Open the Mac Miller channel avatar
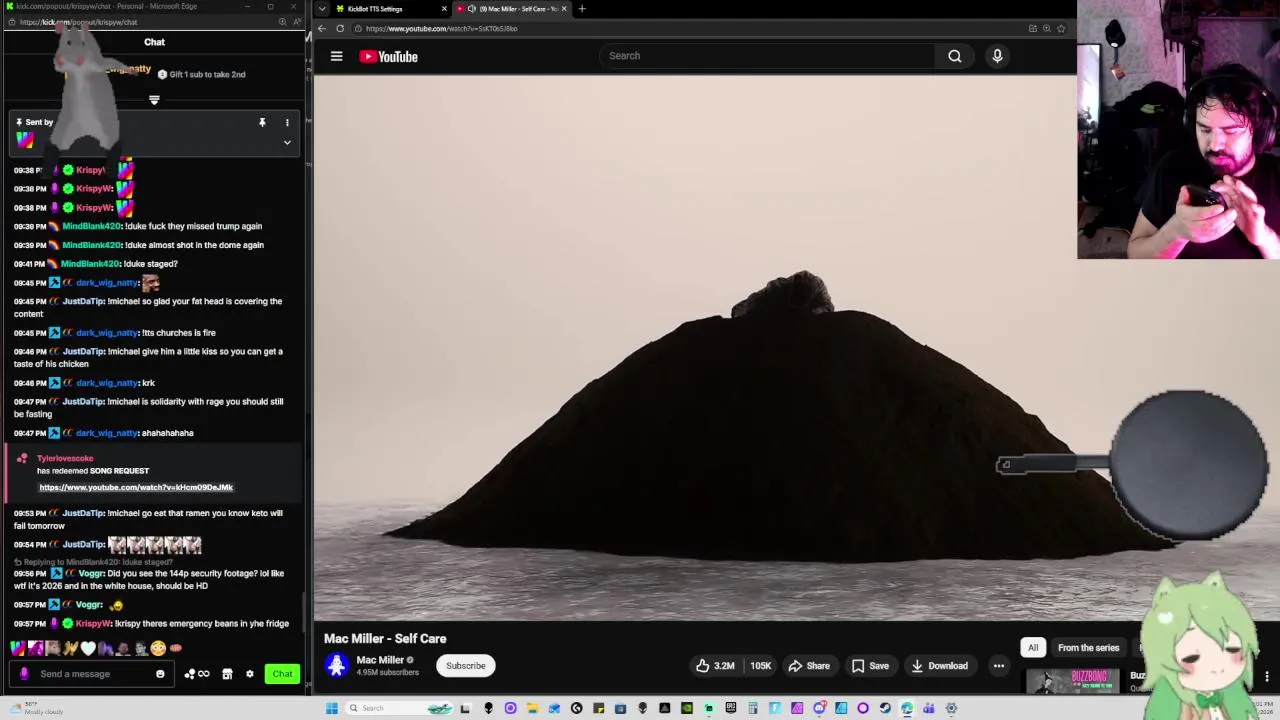The height and width of the screenshot is (720, 1280). coord(337,665)
